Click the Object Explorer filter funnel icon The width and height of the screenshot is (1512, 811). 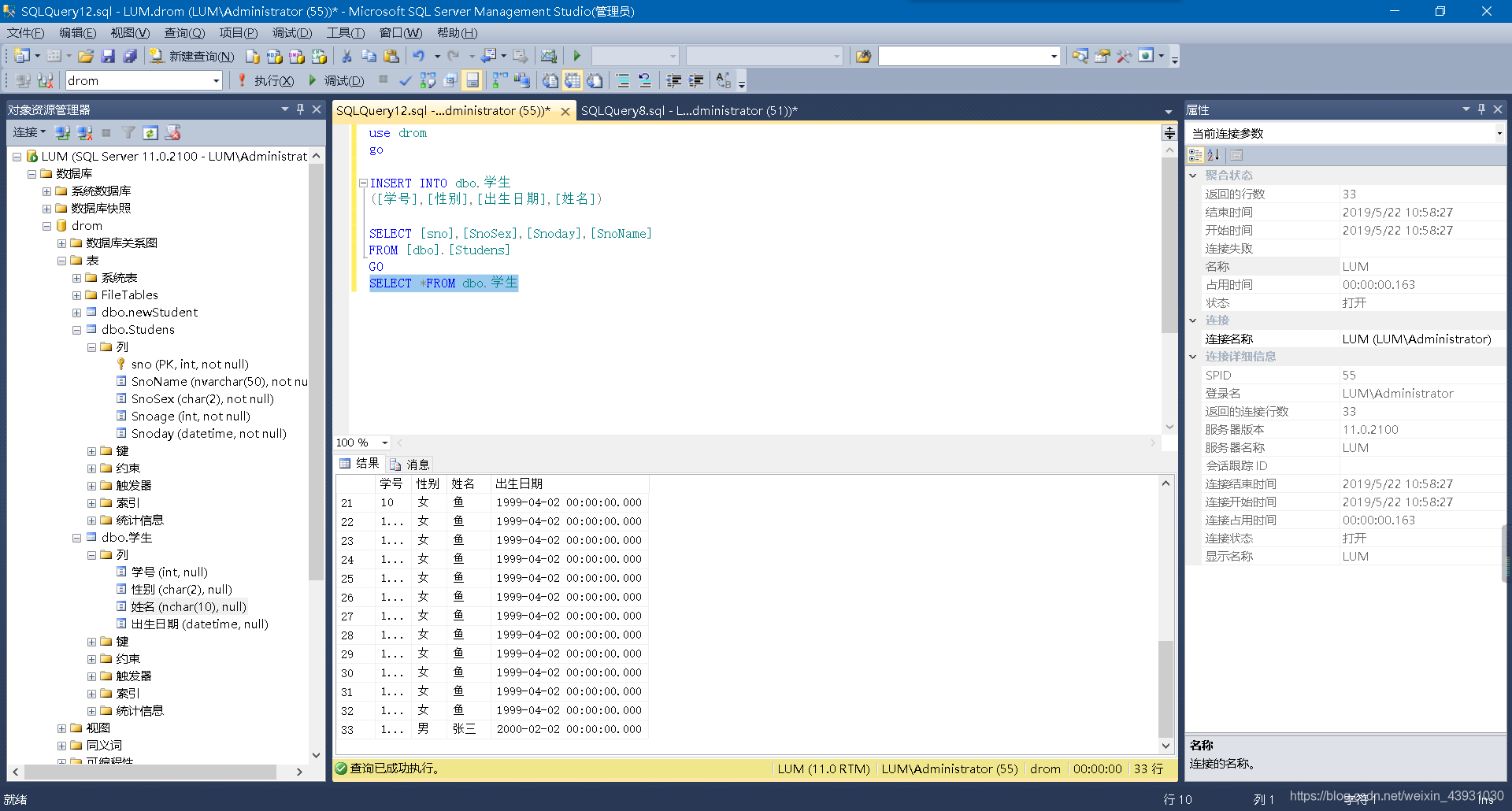point(128,132)
